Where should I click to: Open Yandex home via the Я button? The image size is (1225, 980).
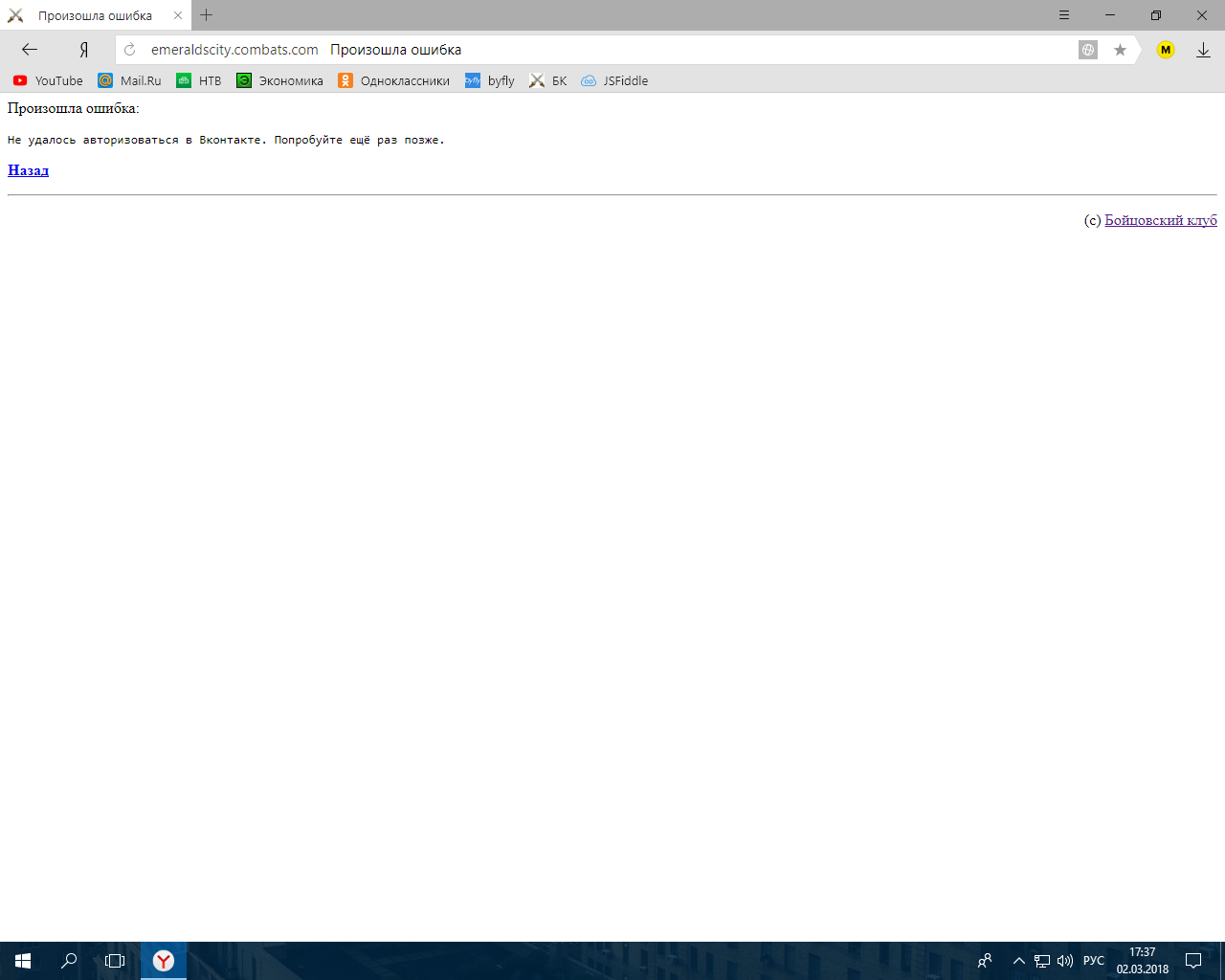tap(84, 50)
